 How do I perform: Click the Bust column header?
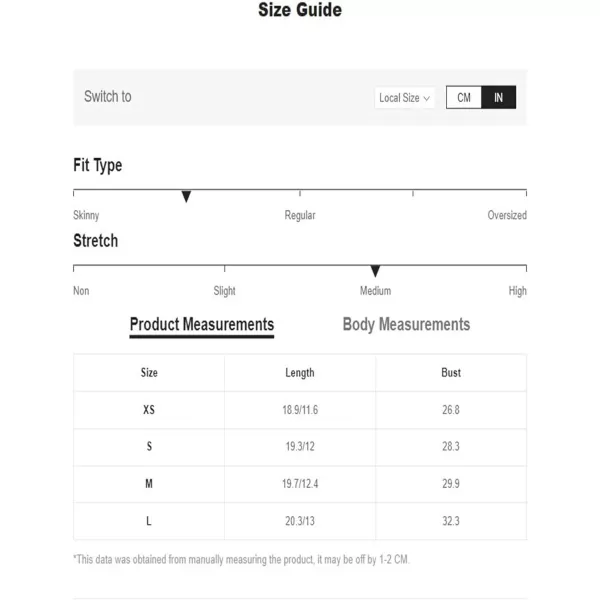(x=451, y=373)
